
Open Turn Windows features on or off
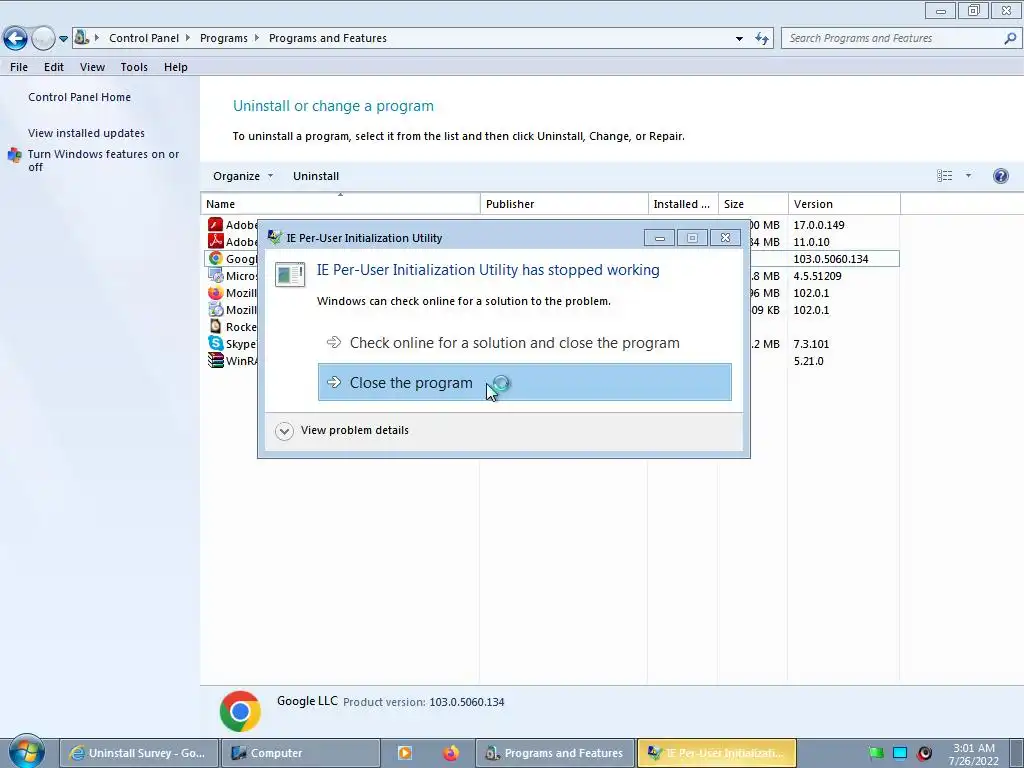(103, 160)
